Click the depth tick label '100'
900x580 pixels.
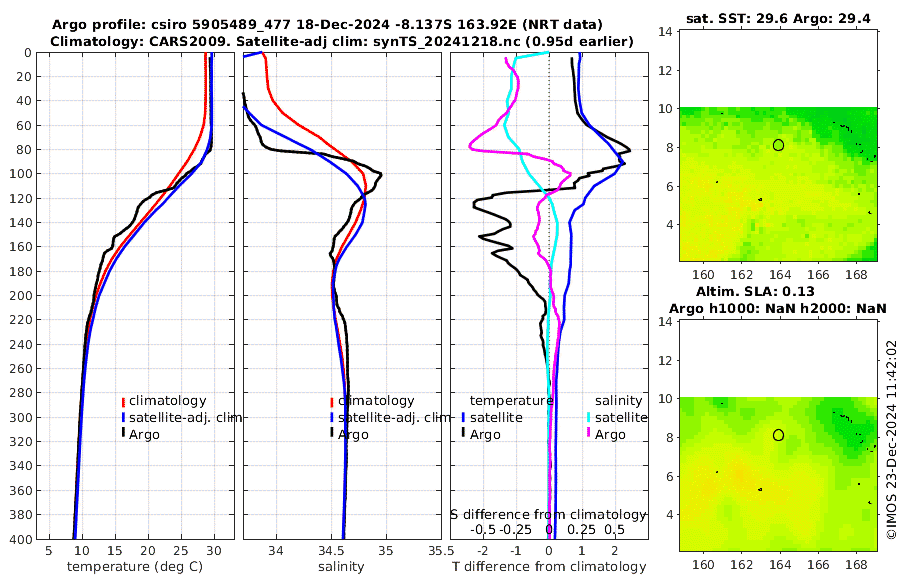coord(21,174)
